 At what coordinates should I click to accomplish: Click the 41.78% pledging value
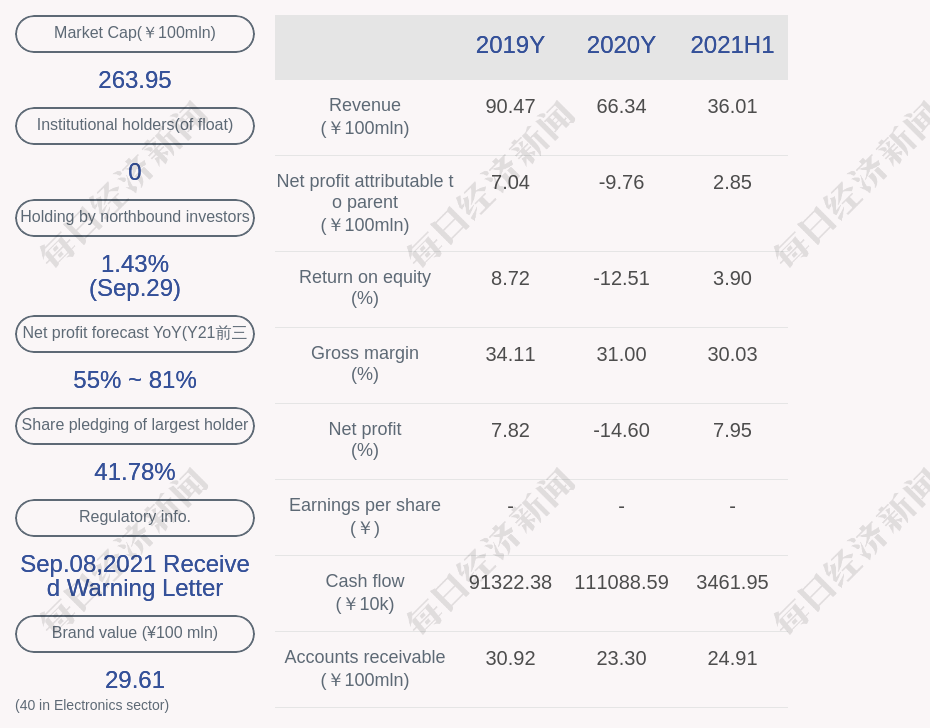134,471
